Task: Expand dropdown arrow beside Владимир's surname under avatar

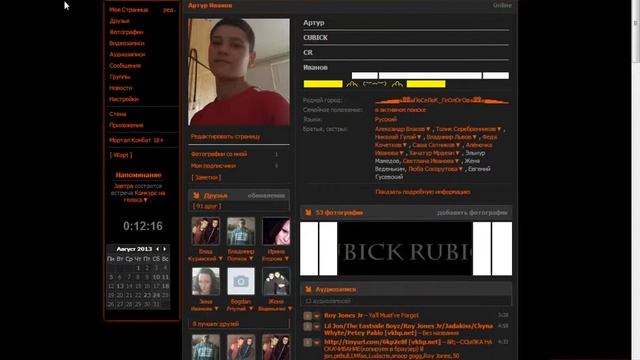Action: click(251, 259)
